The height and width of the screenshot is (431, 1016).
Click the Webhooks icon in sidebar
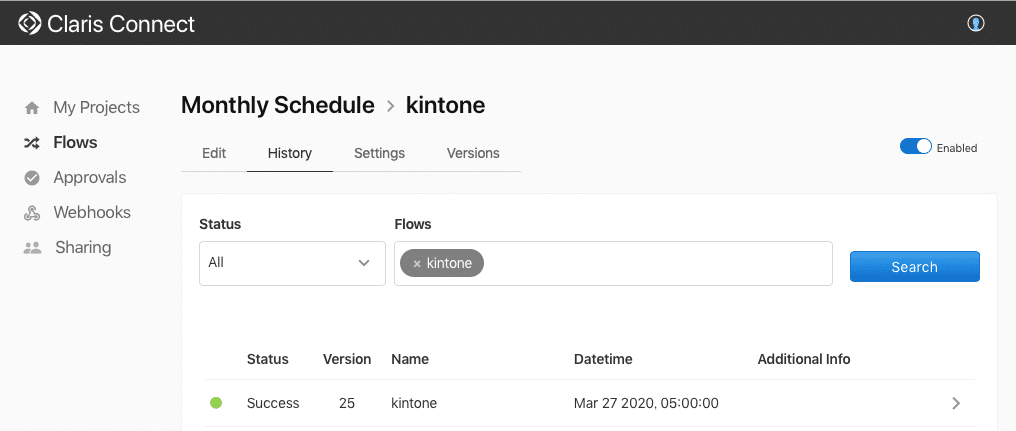tap(32, 213)
